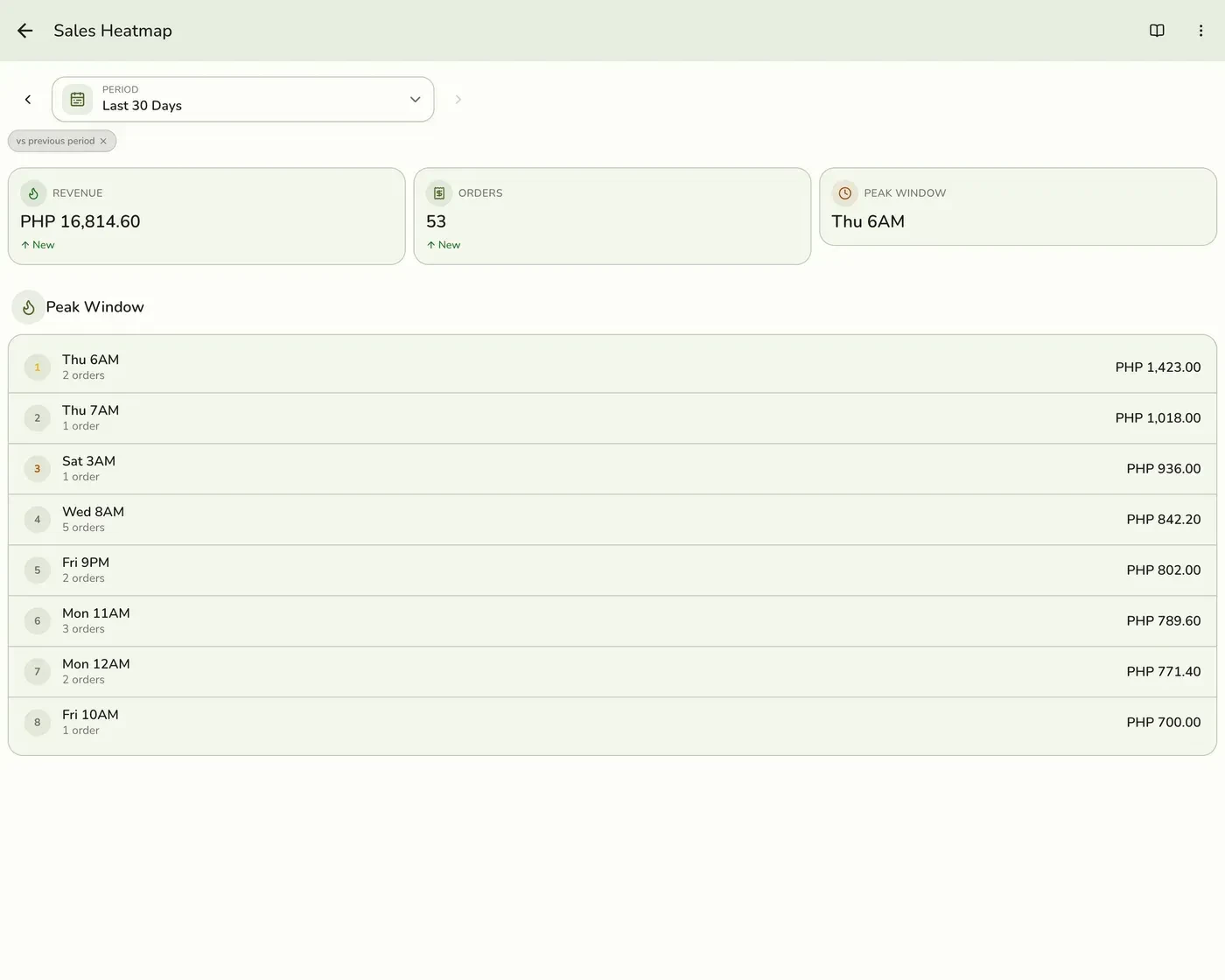Screen dimensions: 1225x980
Task: Click the PHP 936.00 amount
Action: pyautogui.click(x=1164, y=469)
